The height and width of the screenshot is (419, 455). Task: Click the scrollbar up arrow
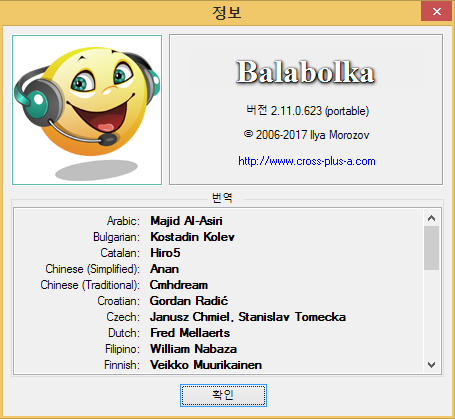pos(431,218)
